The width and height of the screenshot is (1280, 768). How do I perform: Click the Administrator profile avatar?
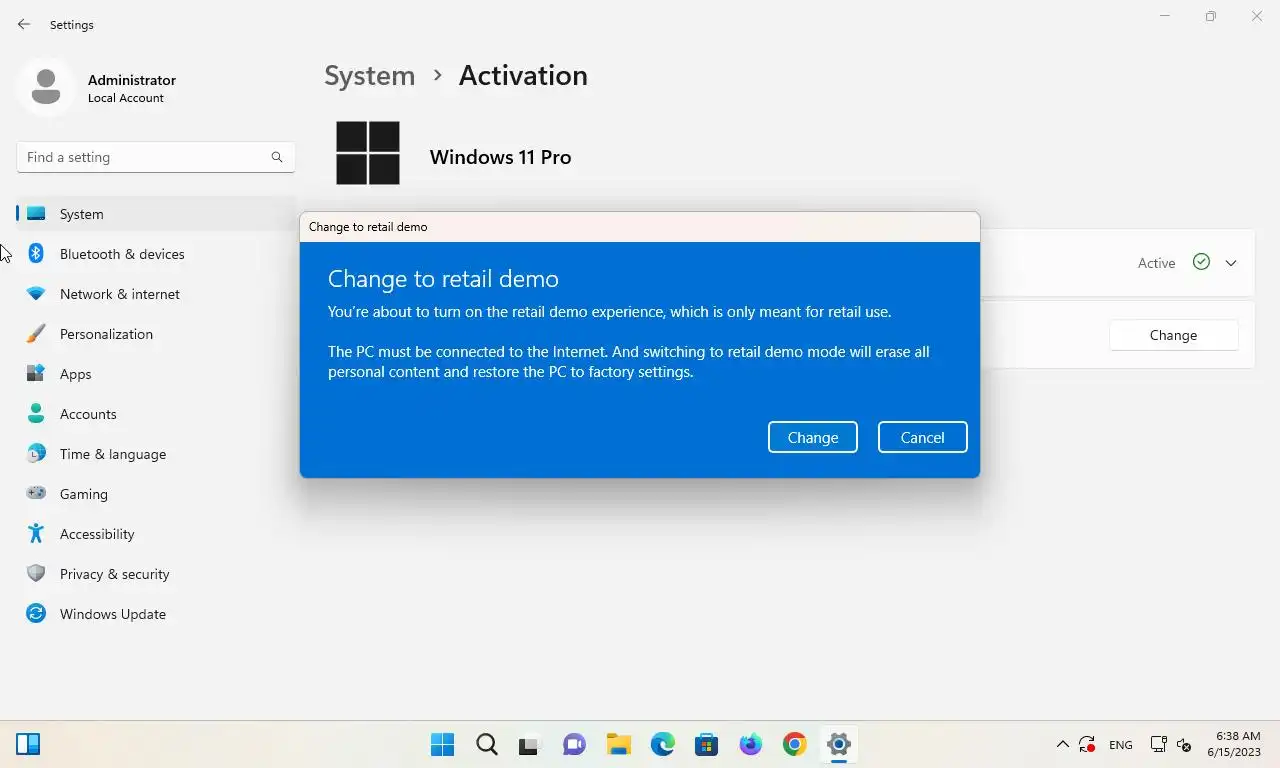[46, 87]
